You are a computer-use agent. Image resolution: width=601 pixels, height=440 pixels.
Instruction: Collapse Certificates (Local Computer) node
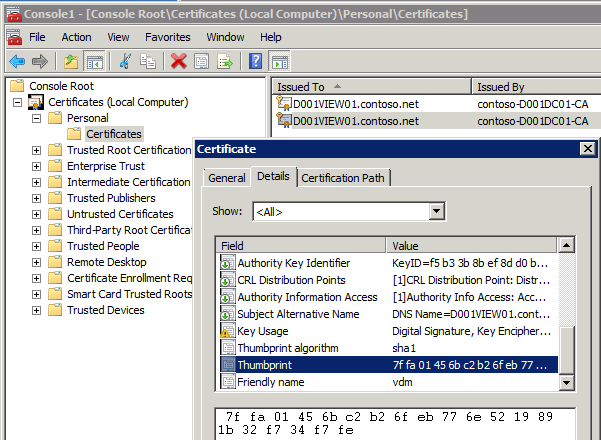[x=17, y=102]
